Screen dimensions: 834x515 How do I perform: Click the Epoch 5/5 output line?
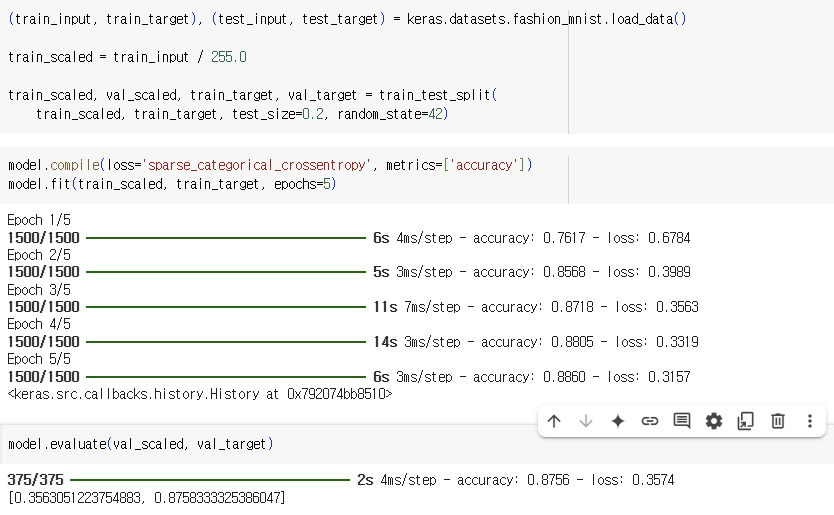(x=39, y=359)
